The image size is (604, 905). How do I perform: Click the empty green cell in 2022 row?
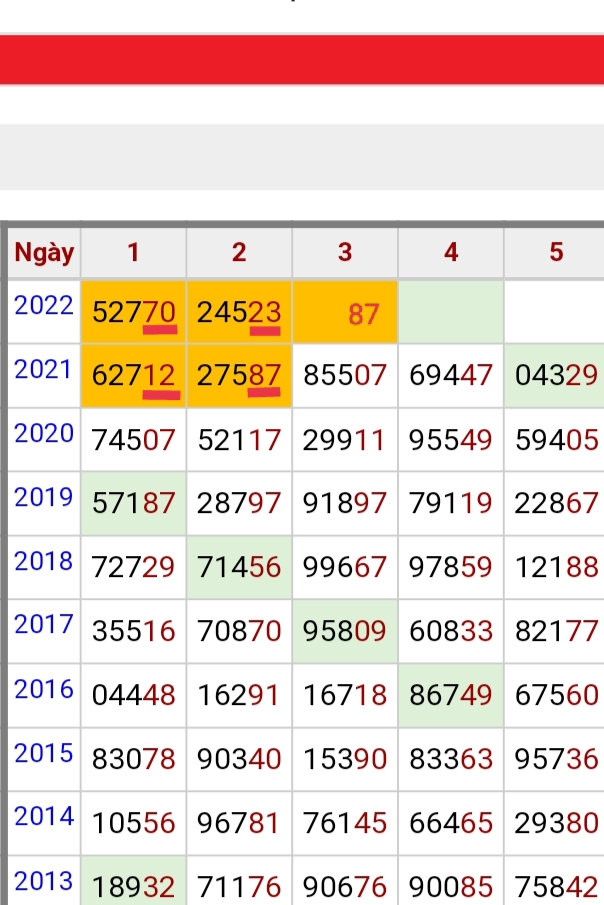451,312
